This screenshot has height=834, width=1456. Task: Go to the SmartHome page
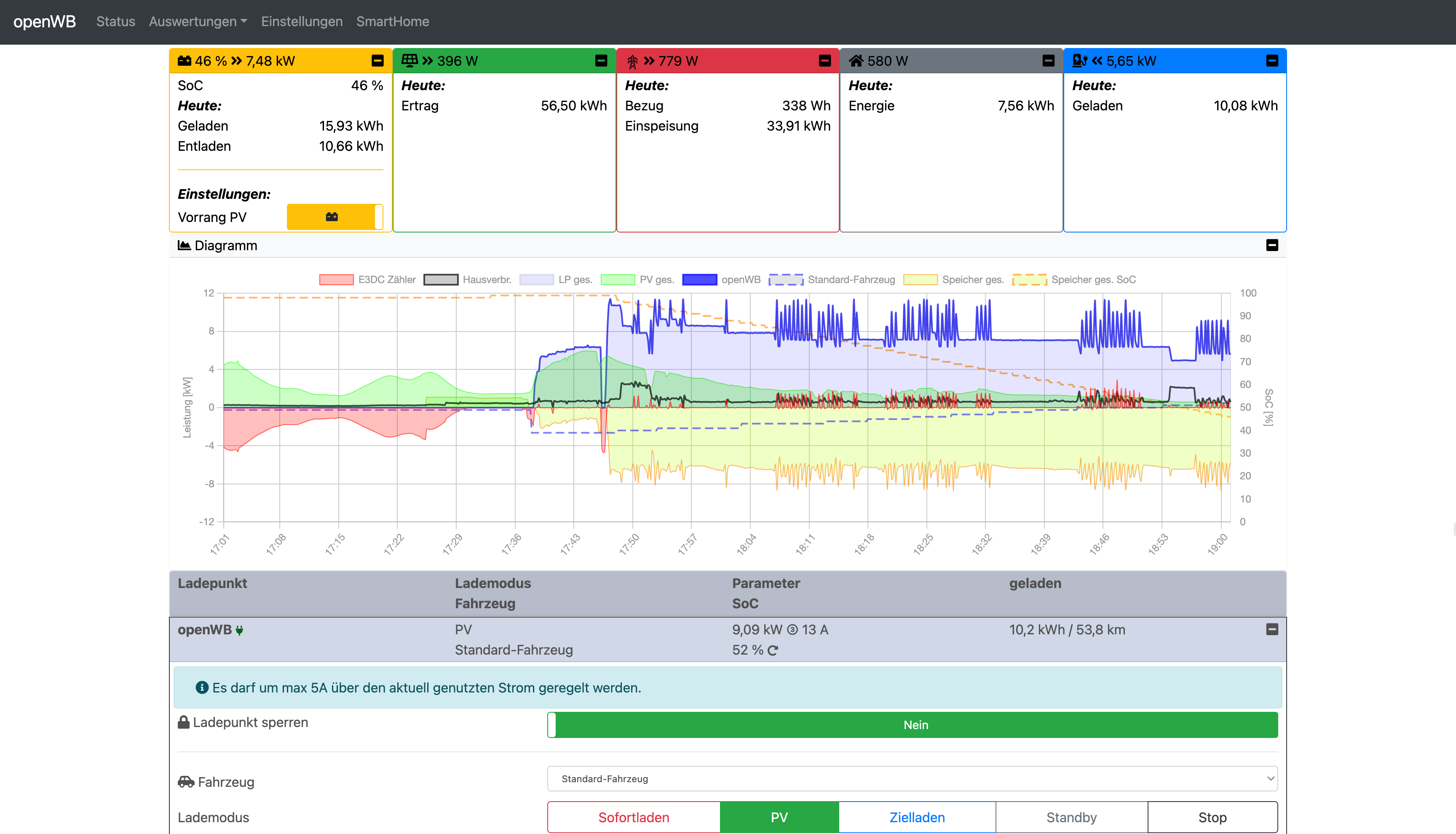click(x=392, y=21)
